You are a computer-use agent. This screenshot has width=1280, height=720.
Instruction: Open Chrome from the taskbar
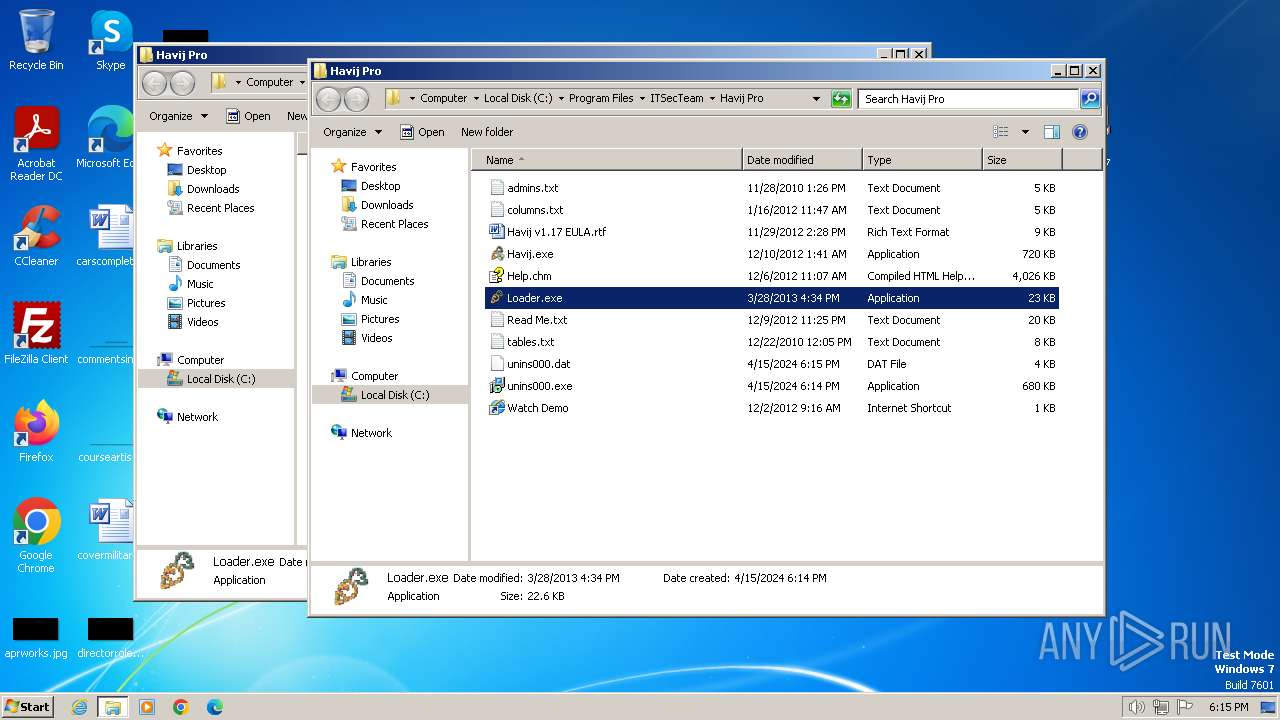pyautogui.click(x=181, y=707)
